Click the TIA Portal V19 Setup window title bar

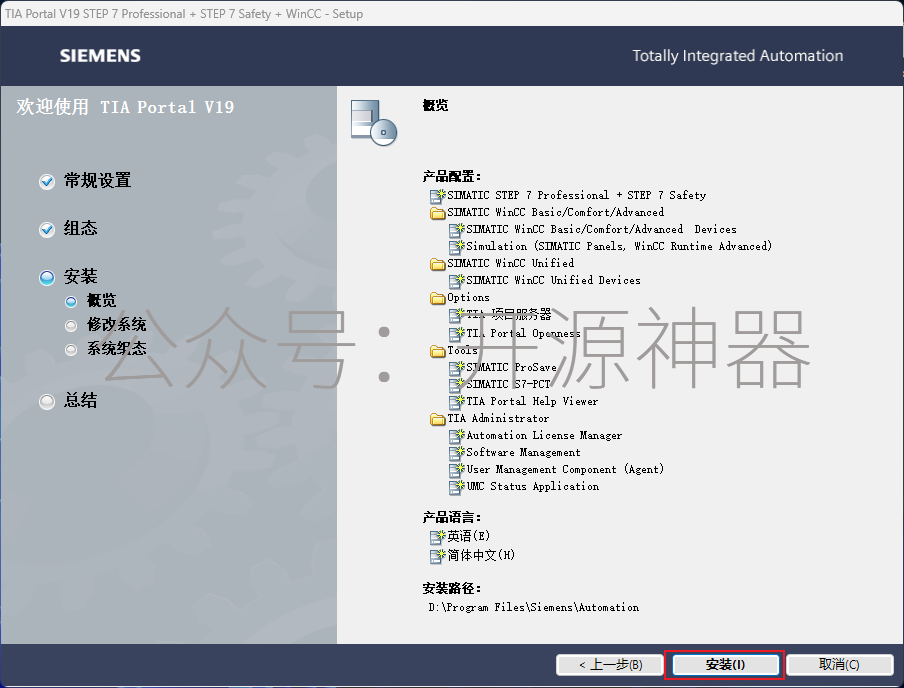click(x=452, y=13)
